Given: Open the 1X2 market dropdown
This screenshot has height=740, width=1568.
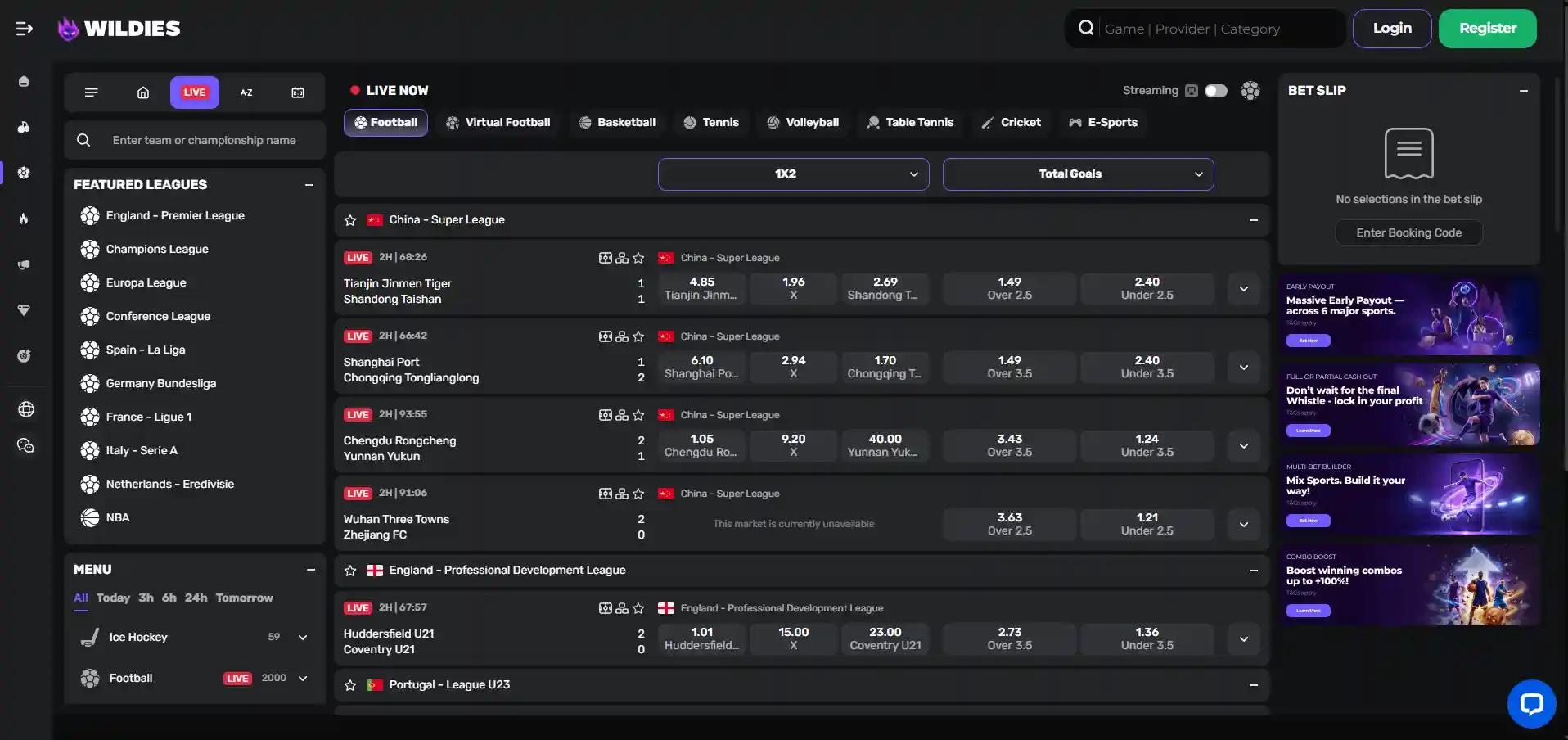Looking at the screenshot, I should point(794,174).
